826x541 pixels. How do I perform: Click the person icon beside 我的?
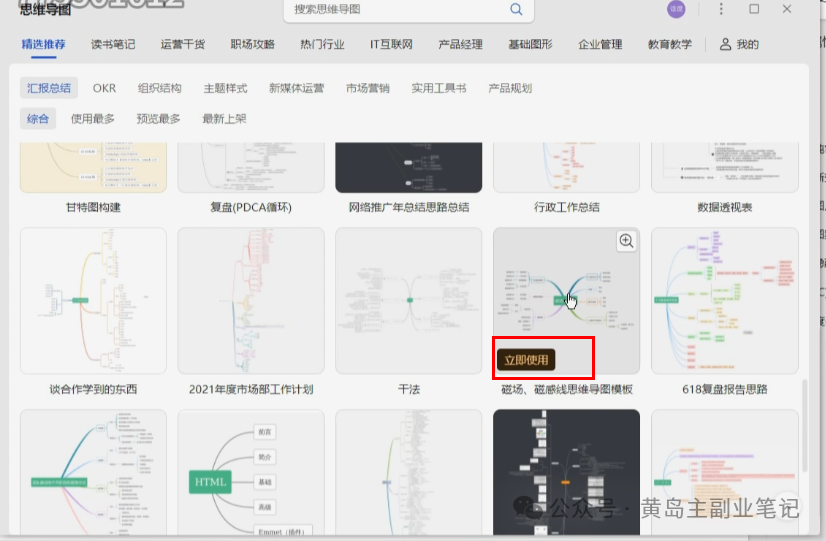[x=725, y=45]
